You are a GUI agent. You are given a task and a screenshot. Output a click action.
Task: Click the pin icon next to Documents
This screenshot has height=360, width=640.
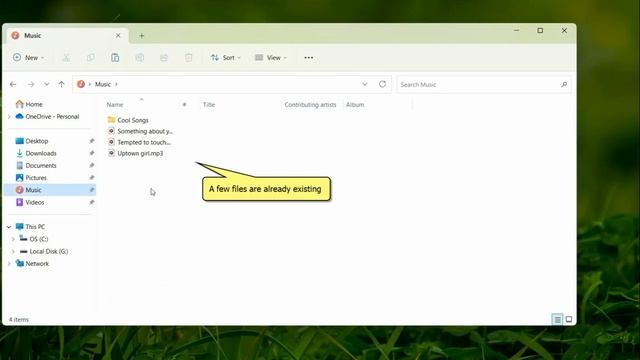pyautogui.click(x=92, y=166)
